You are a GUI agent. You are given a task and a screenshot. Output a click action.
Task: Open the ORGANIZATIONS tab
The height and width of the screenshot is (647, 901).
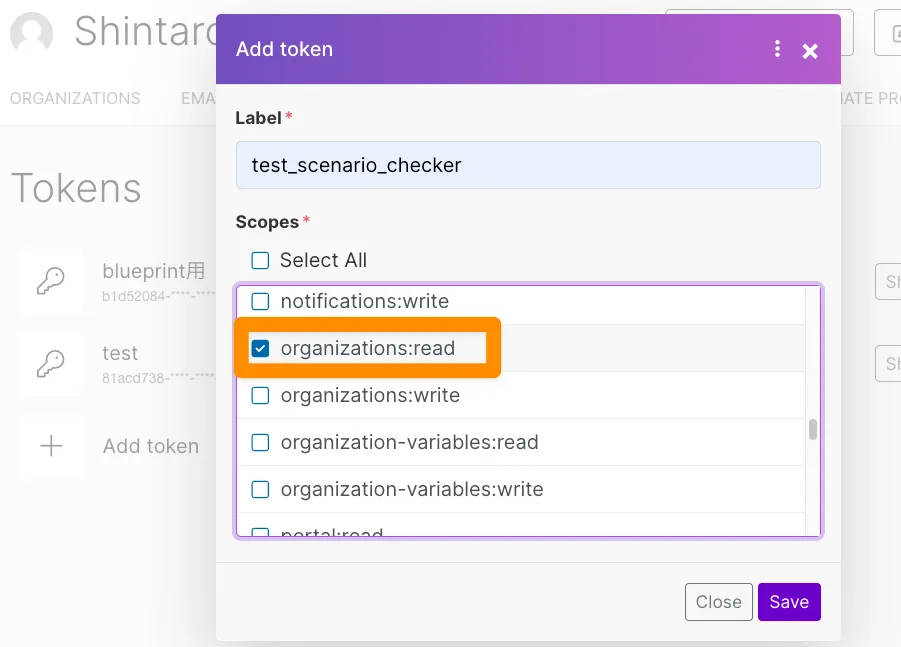[x=75, y=98]
